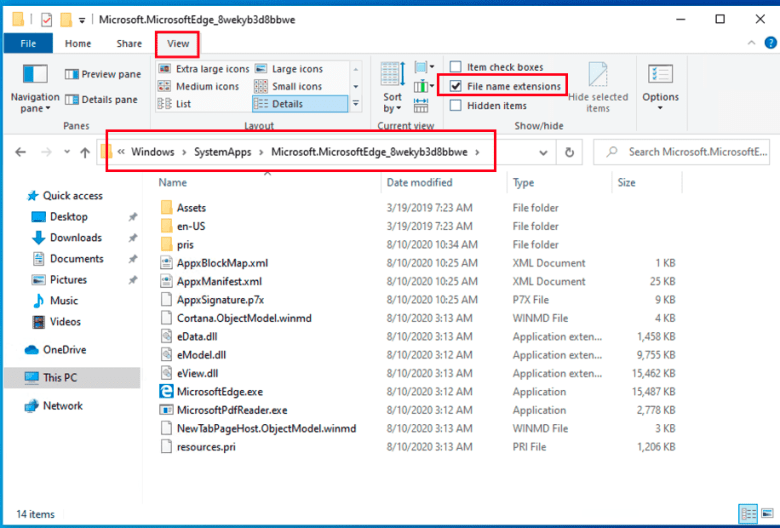The image size is (780, 528).
Task: Switch to the View ribbon tab
Action: [x=178, y=43]
